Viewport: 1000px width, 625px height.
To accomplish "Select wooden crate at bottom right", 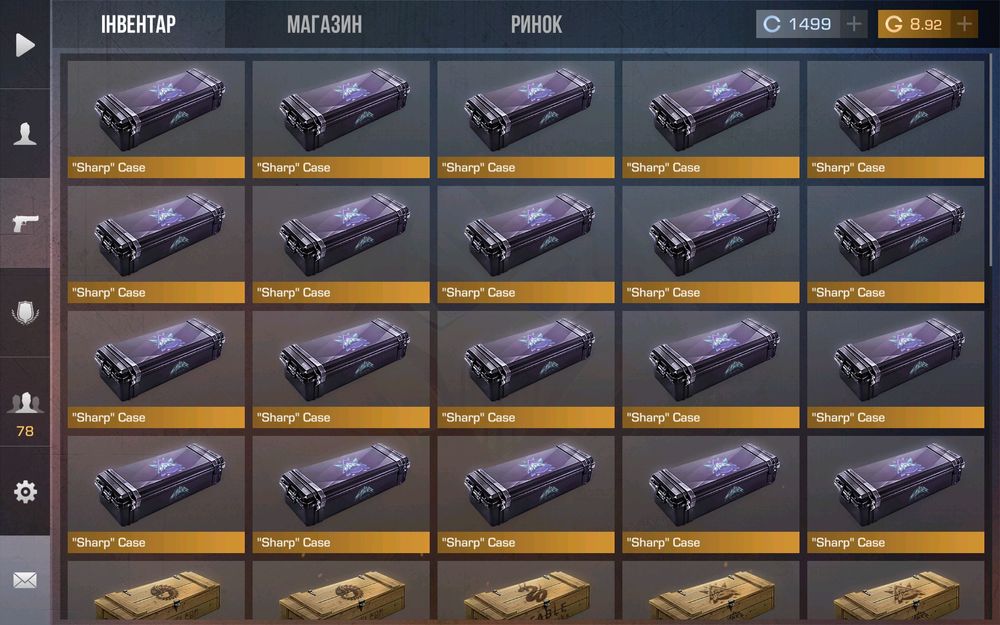I will coord(895,591).
